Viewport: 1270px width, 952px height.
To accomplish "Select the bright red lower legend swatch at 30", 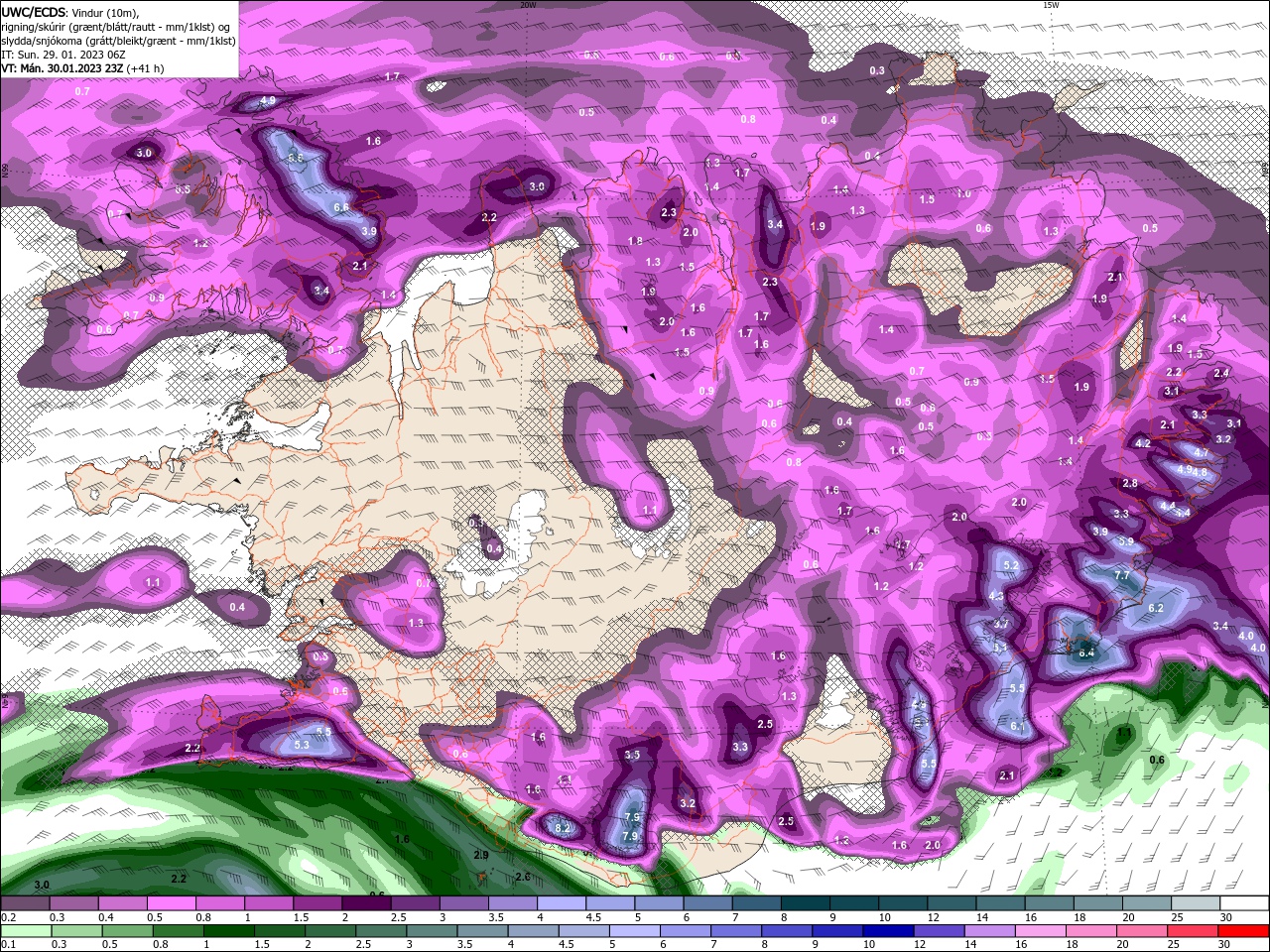I will click(x=1242, y=931).
